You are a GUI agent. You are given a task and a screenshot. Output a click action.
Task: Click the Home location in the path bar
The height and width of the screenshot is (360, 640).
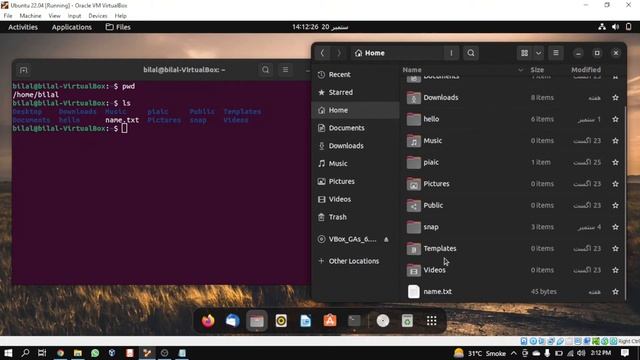(x=370, y=53)
